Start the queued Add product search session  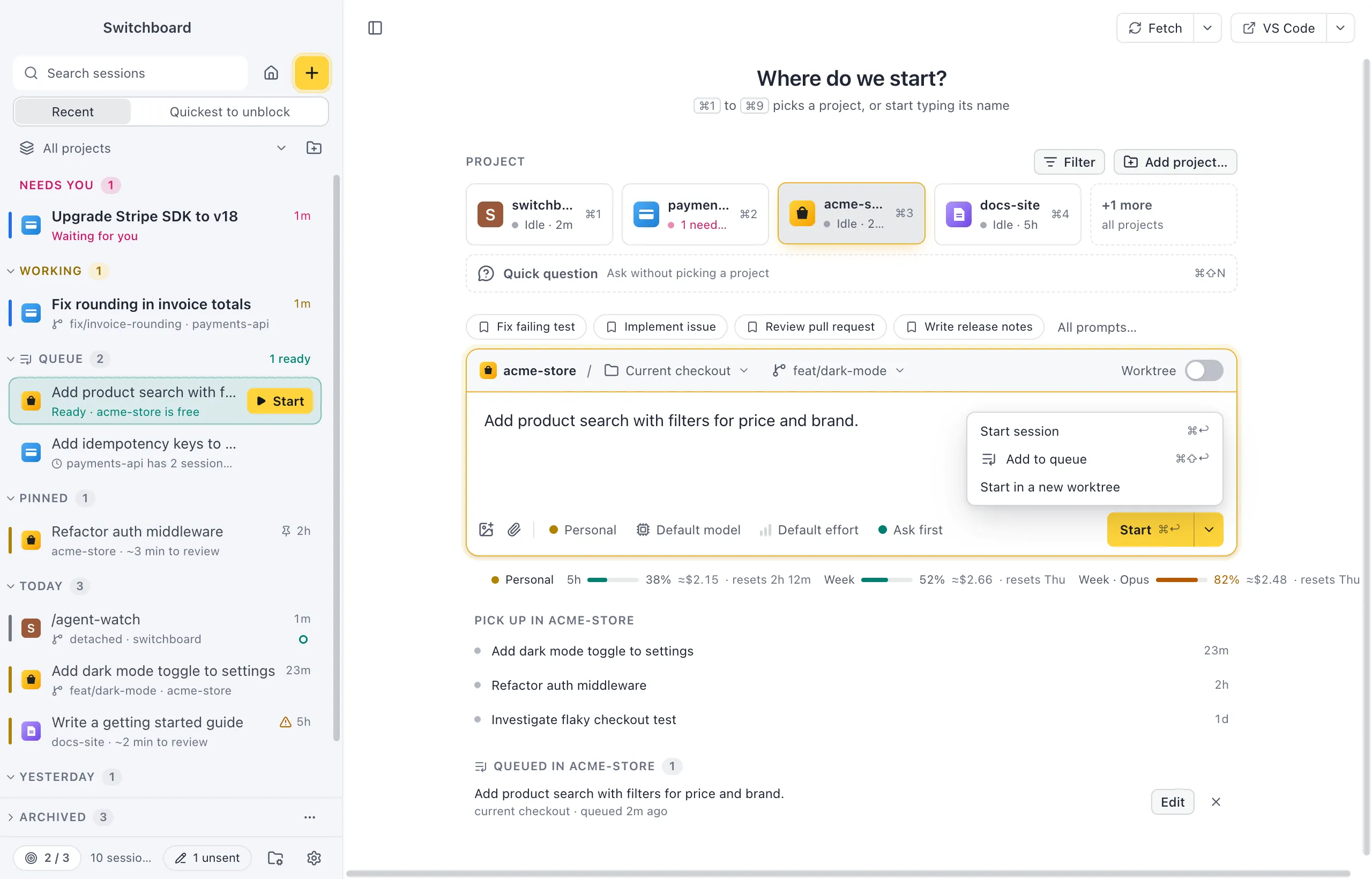[280, 401]
